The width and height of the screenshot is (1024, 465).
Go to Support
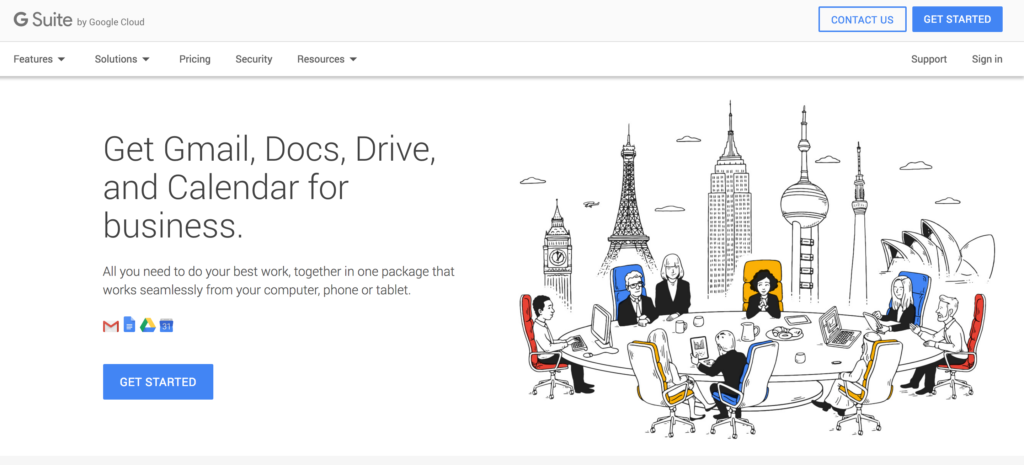coord(929,59)
